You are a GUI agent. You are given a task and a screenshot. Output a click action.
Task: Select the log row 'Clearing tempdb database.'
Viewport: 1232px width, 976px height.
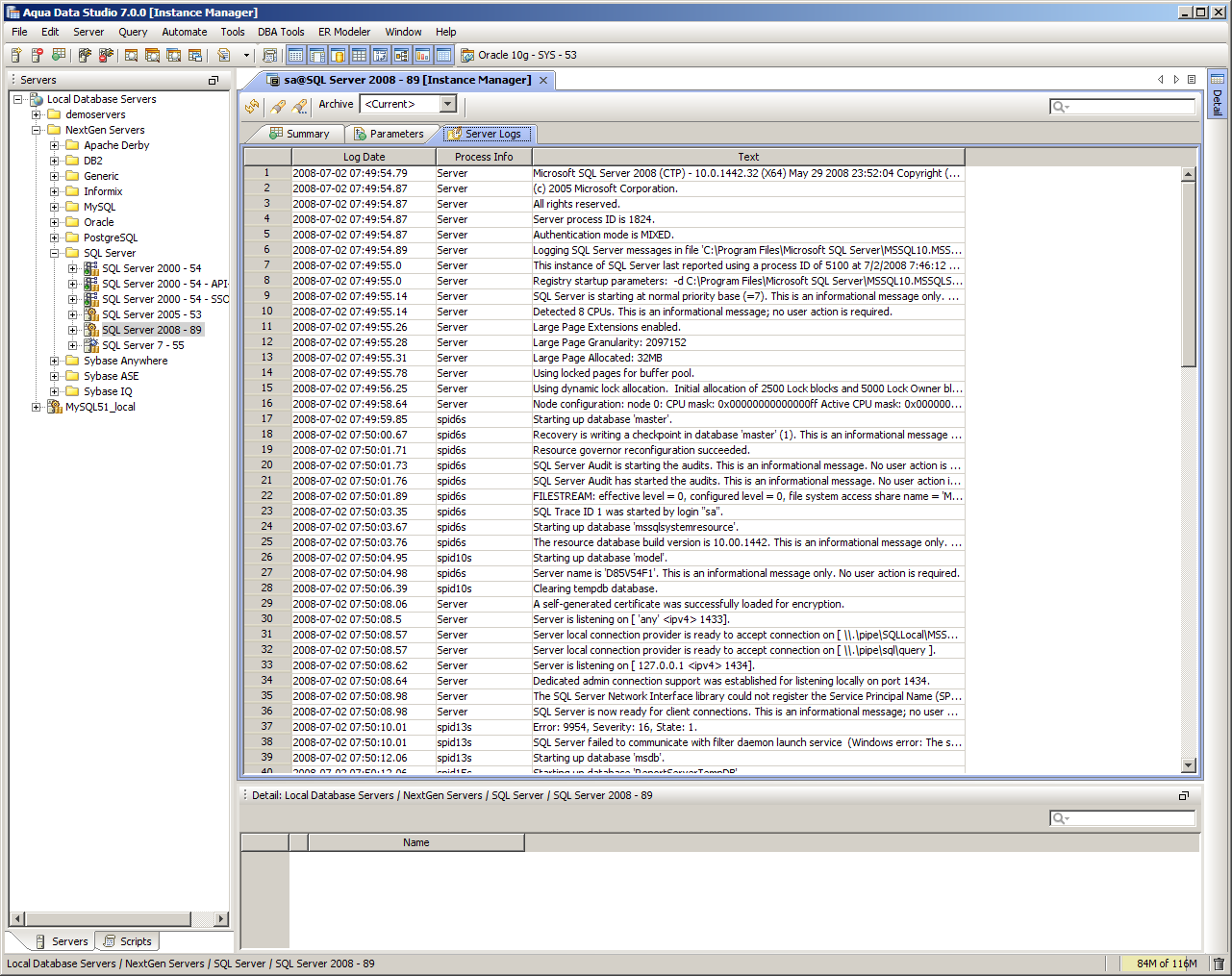pos(604,588)
